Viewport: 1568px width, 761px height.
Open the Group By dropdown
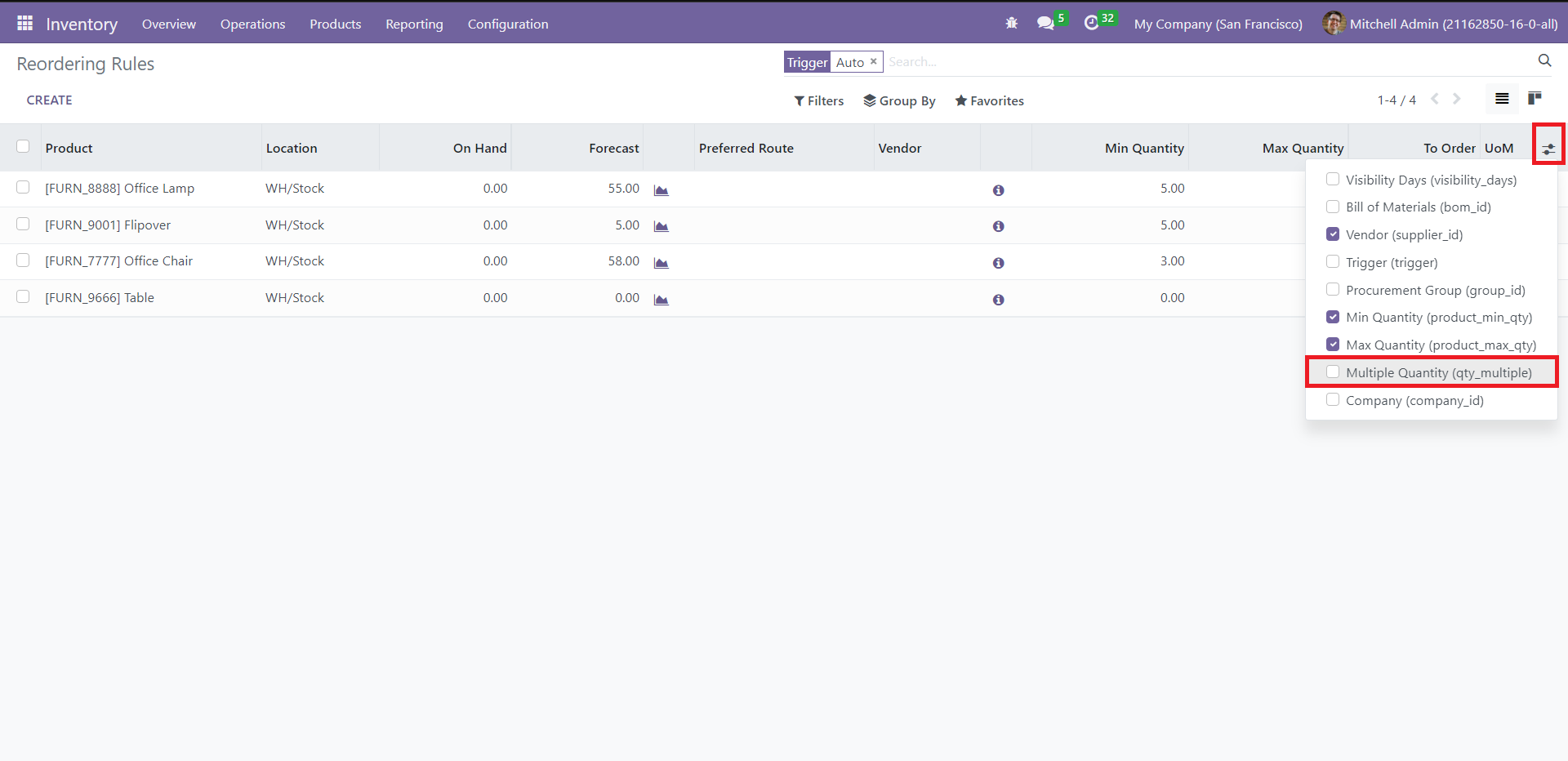899,100
